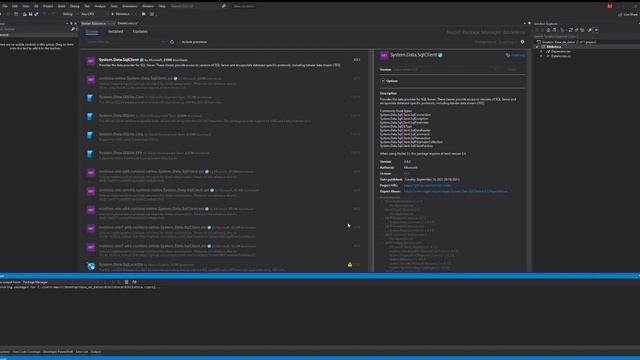Viewport: 640px width, 360px height.
Task: Click the package details vertical scrollbar
Action: [528, 160]
